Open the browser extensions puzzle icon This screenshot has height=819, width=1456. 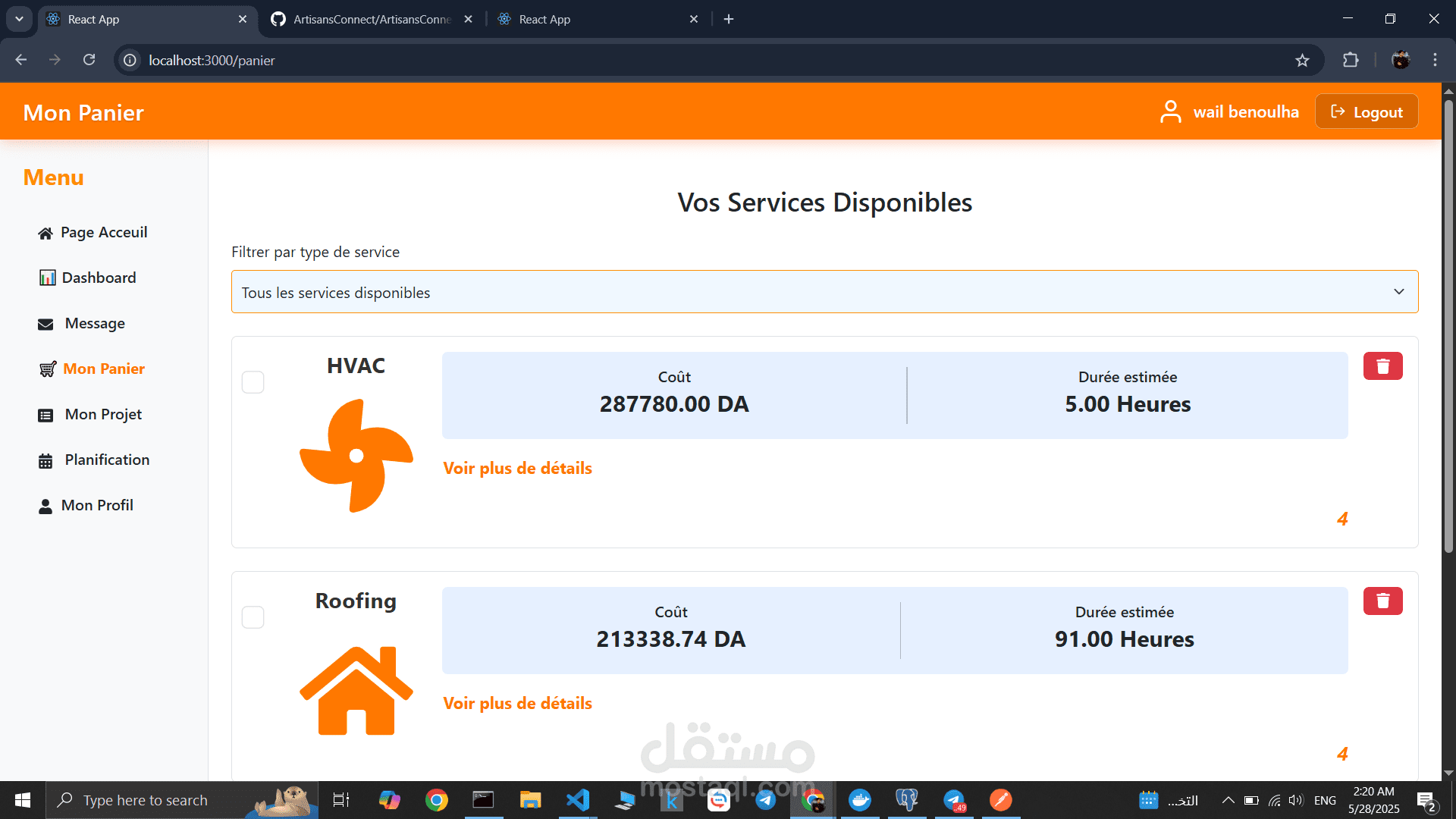click(1351, 61)
